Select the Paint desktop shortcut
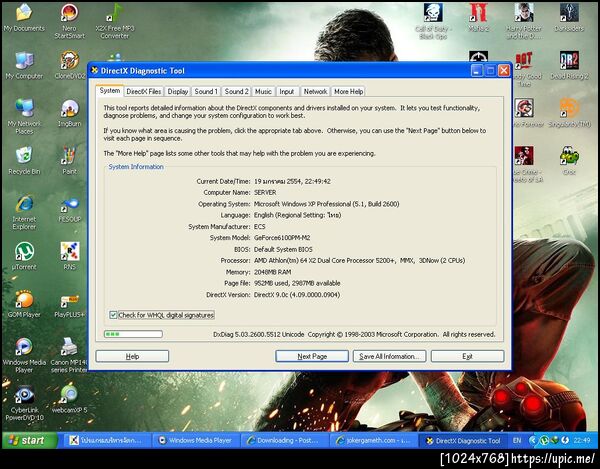This screenshot has height=469, width=600. (69, 161)
